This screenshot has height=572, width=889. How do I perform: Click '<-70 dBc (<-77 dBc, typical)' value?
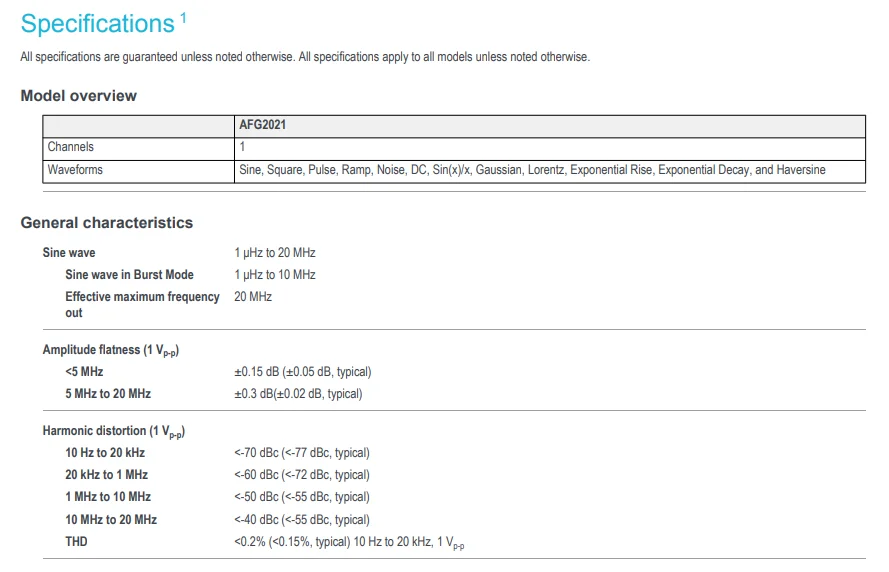(302, 453)
